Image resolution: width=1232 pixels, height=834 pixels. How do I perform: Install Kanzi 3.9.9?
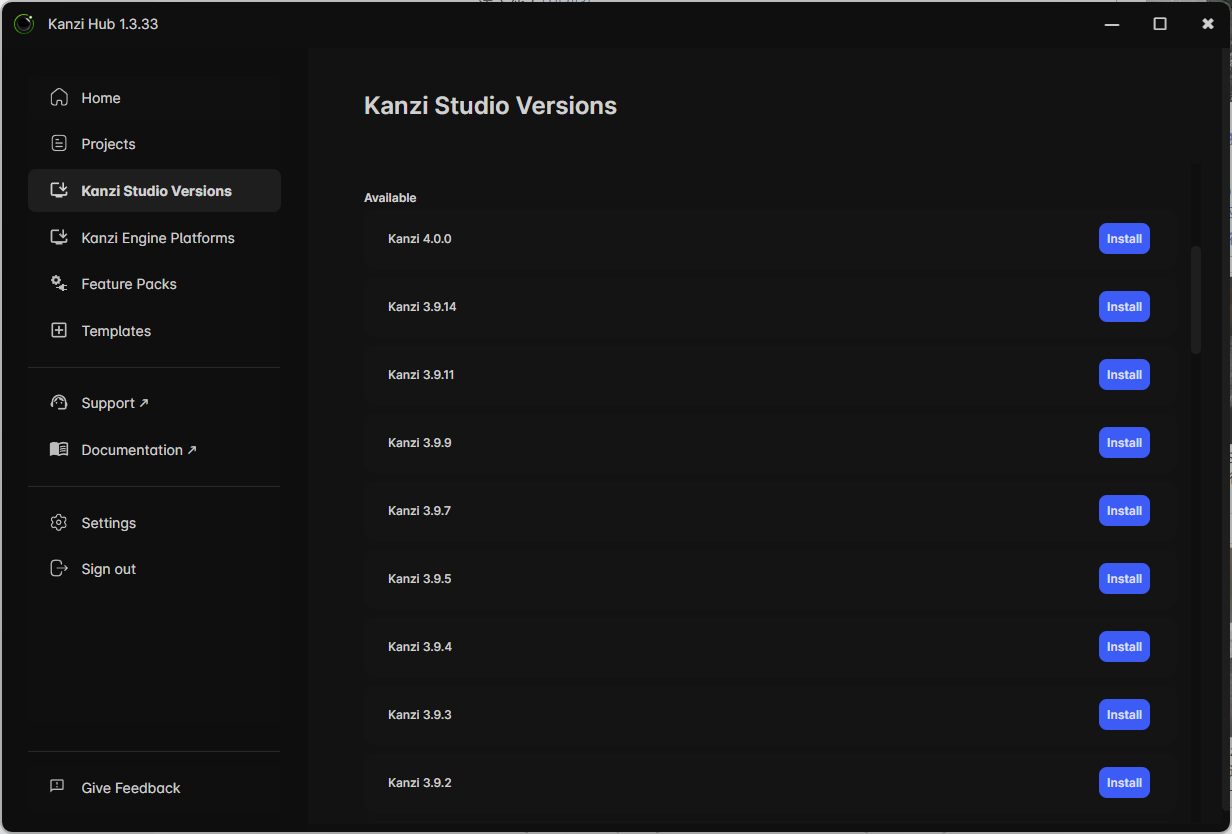(x=1124, y=443)
